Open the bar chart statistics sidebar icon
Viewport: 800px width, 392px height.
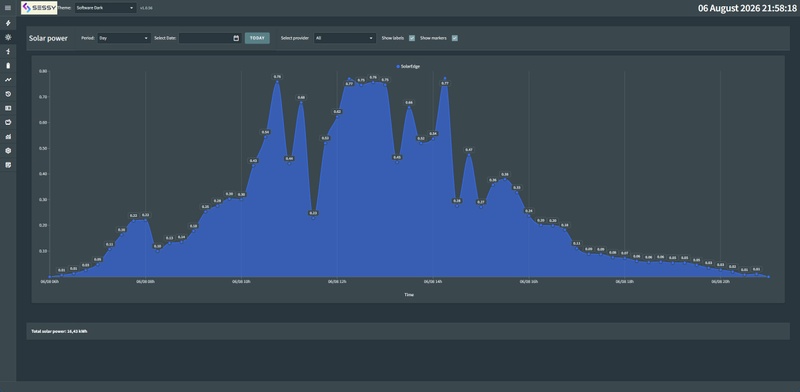point(8,137)
